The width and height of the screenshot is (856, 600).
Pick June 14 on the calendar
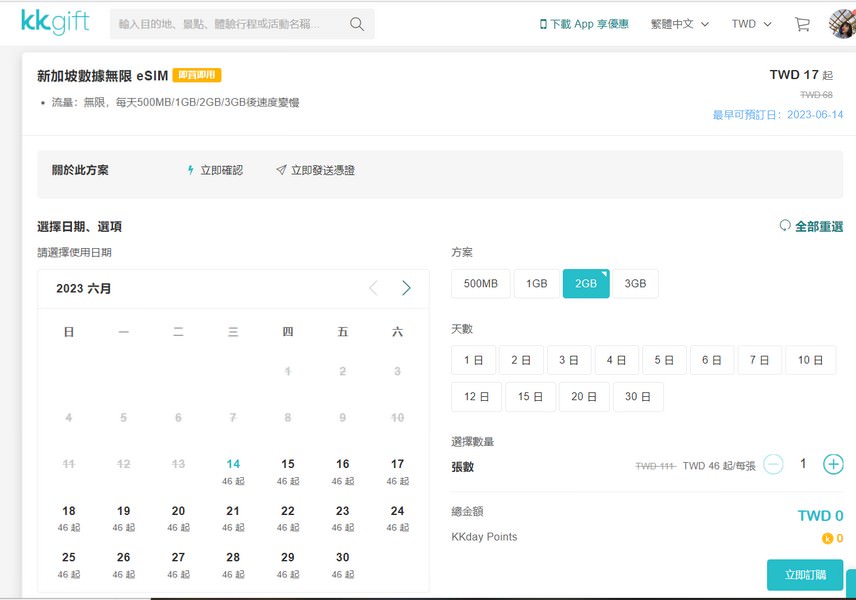tap(233, 472)
